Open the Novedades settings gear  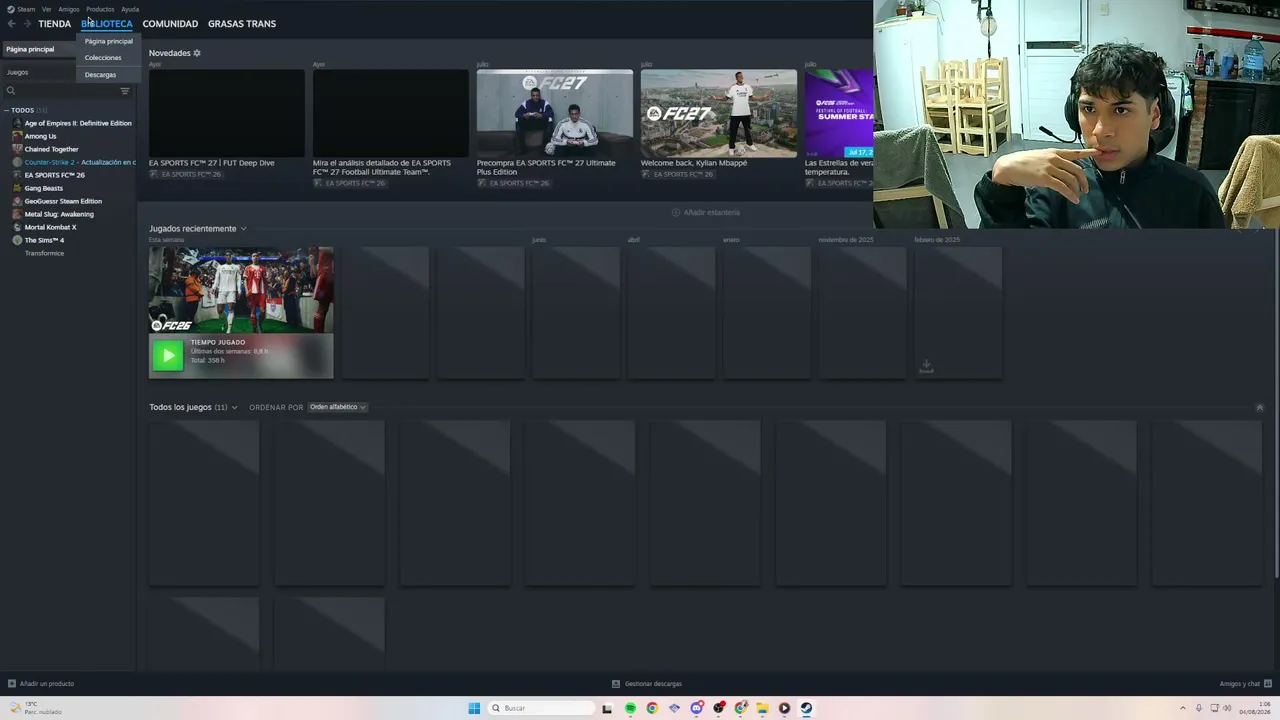[x=197, y=53]
